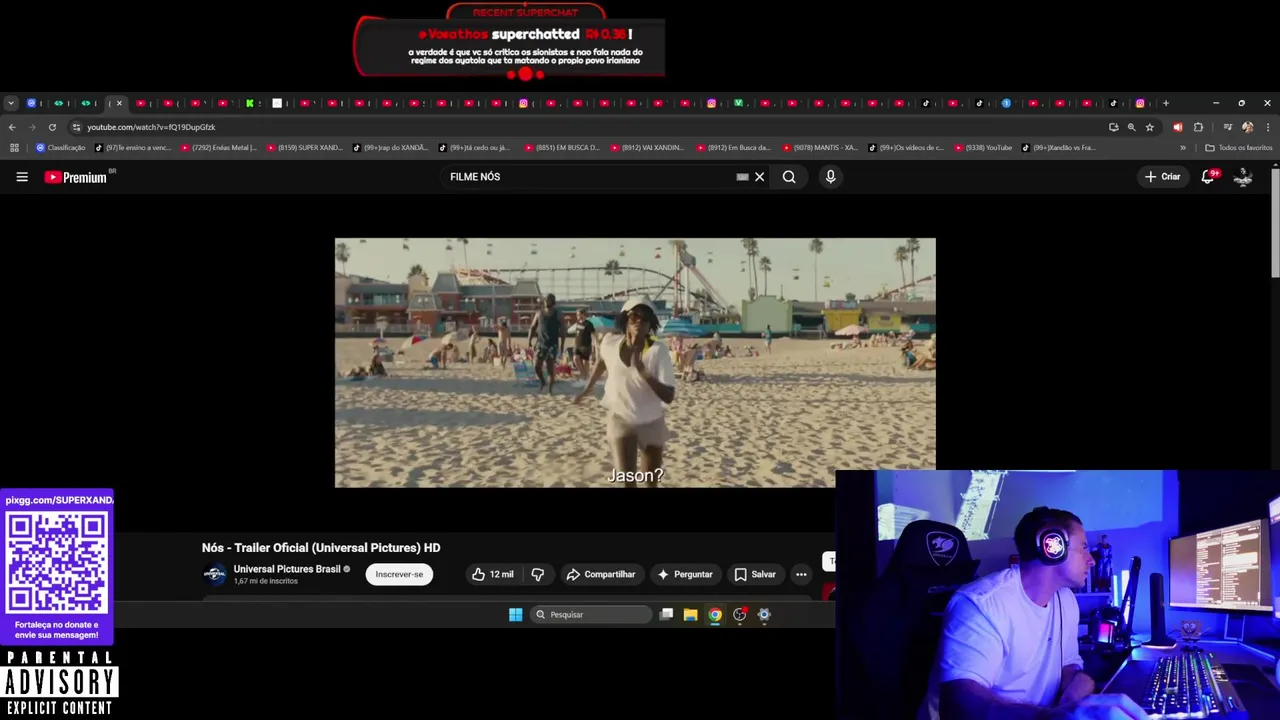Viewport: 1280px width, 720px height.
Task: Open Todos os favoritos folder
Action: click(x=1239, y=148)
